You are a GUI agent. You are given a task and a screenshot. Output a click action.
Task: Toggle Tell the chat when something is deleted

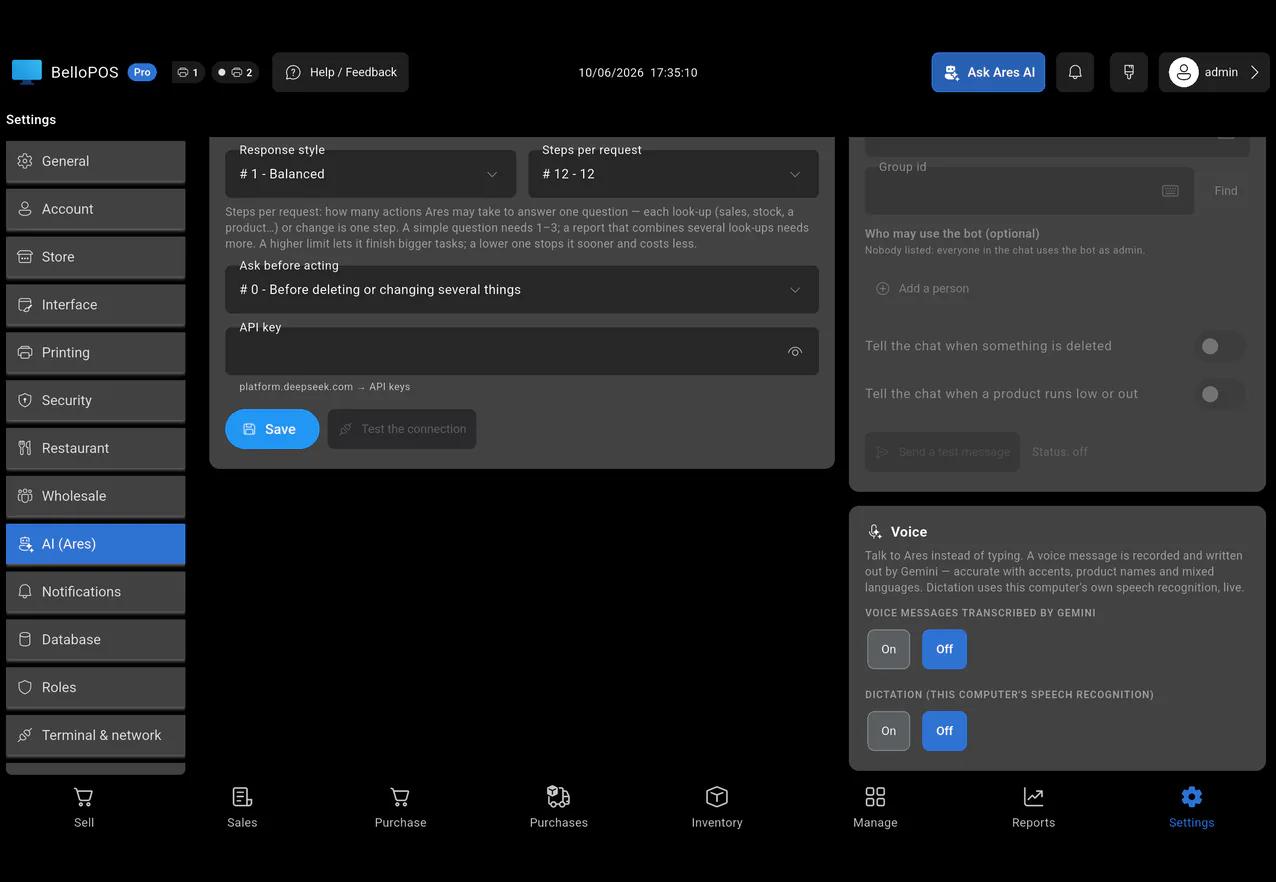(x=1220, y=346)
